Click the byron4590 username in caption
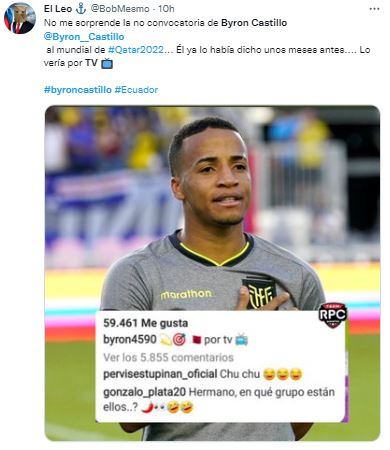Image resolution: width=390 pixels, height=450 pixels. [130, 339]
